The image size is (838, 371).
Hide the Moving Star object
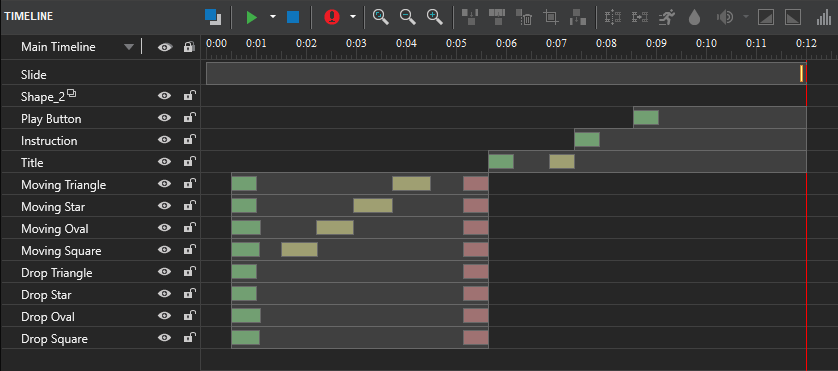[x=165, y=206]
